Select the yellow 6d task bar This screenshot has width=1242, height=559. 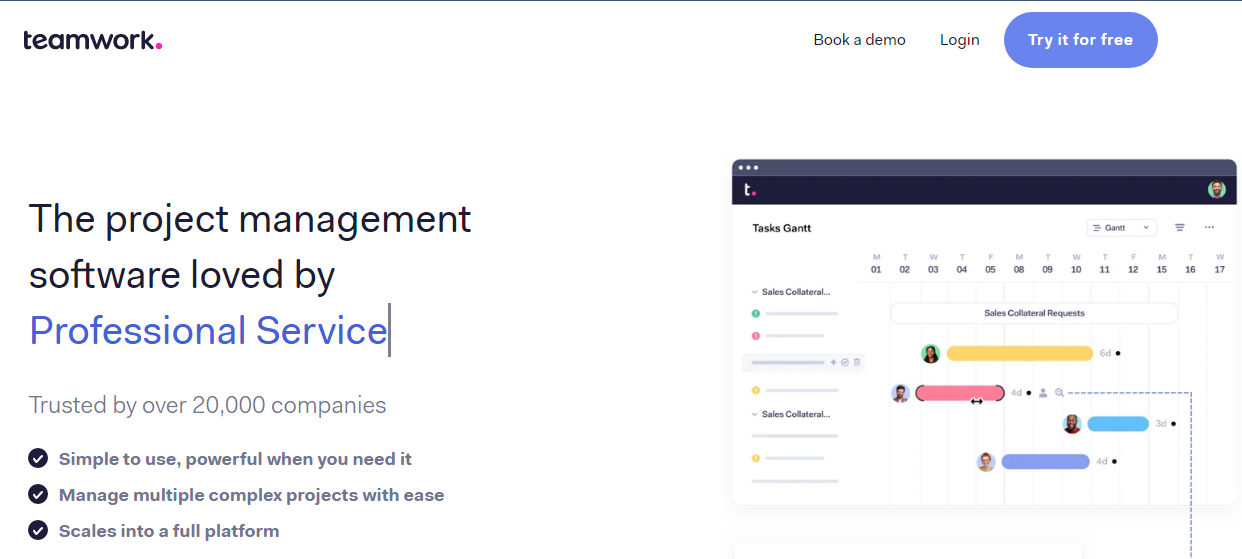pos(1020,353)
